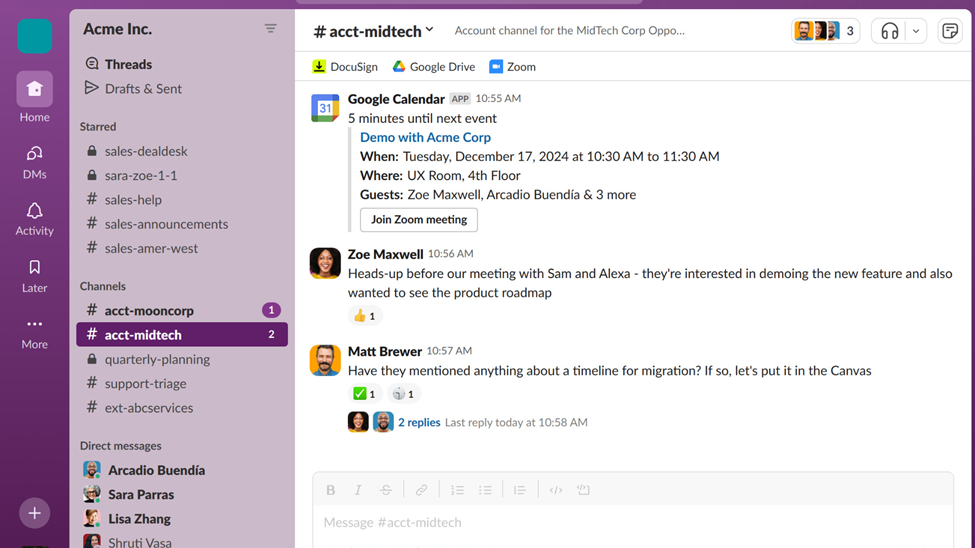Screen dimensions: 975x548
Task: Toggle italic formatting in composer
Action: pyautogui.click(x=358, y=490)
